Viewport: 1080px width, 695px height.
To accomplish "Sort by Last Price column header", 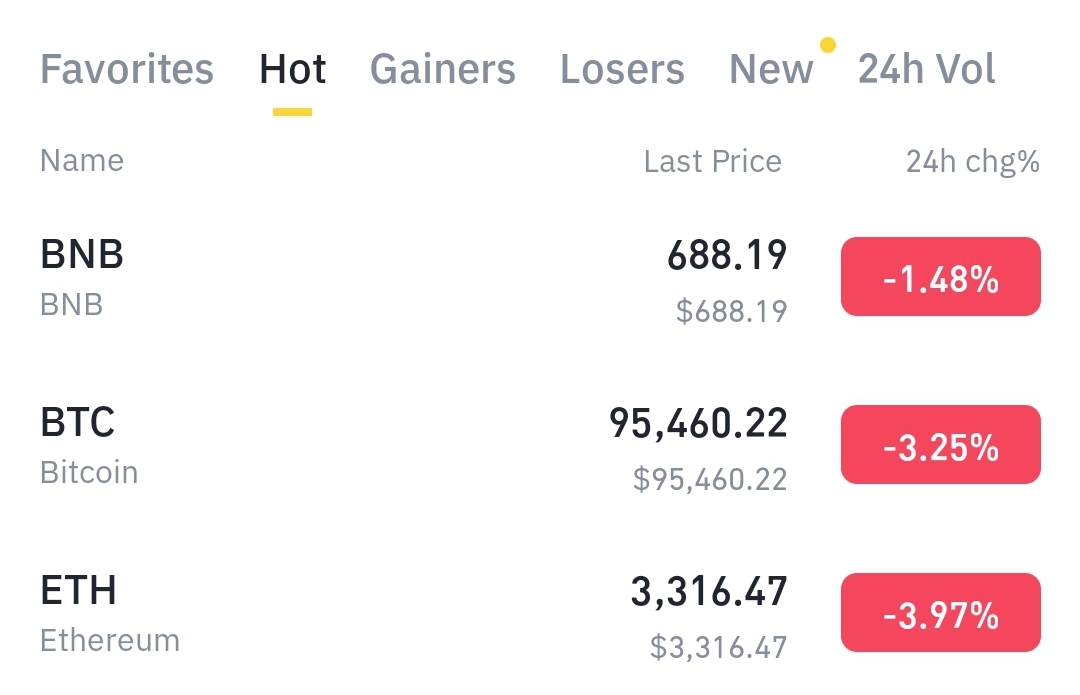I will 712,161.
